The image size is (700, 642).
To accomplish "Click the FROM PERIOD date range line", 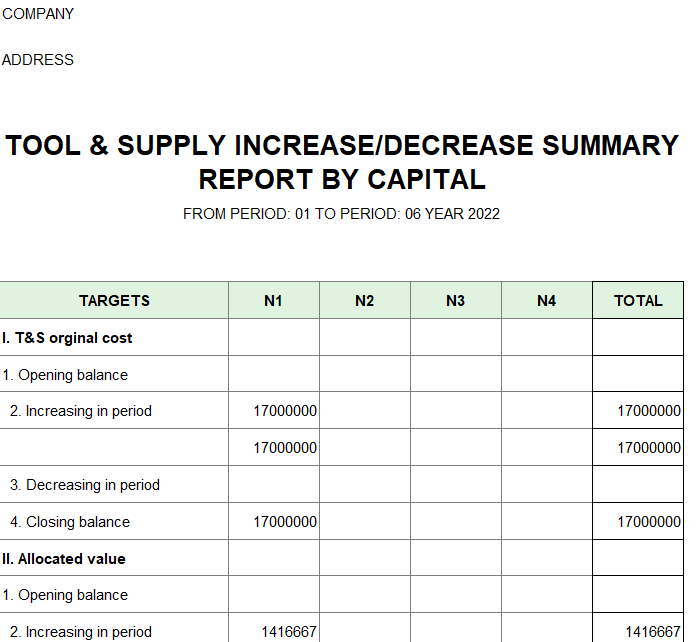I will coord(342,214).
